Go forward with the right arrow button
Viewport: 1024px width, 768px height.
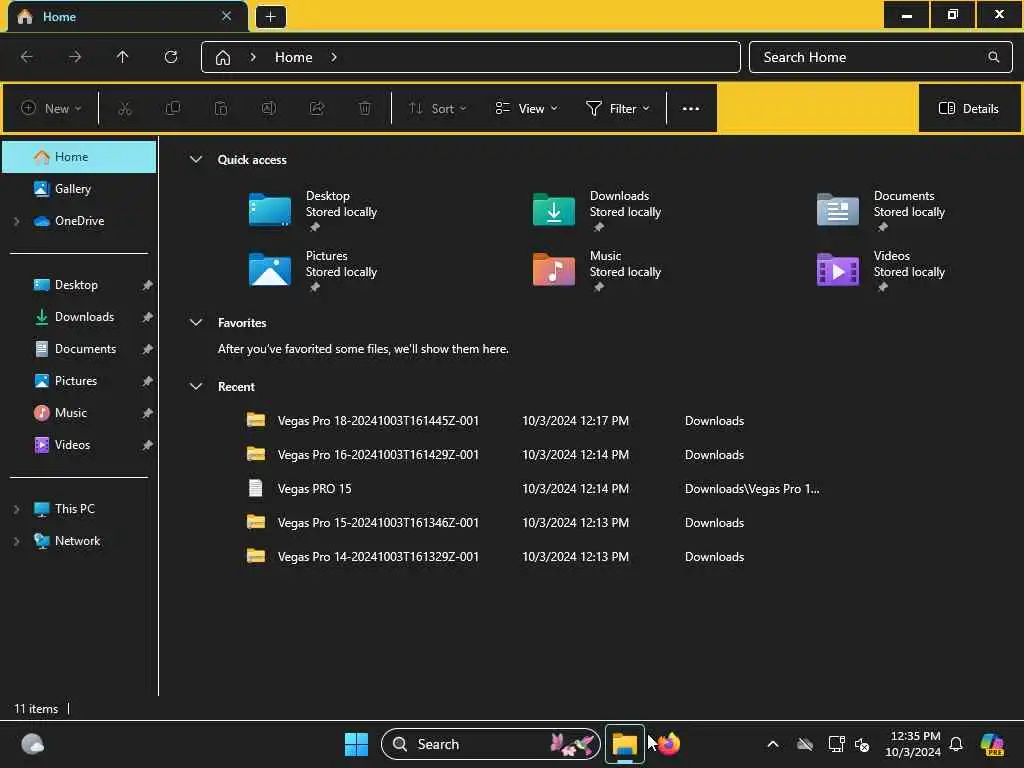point(75,57)
